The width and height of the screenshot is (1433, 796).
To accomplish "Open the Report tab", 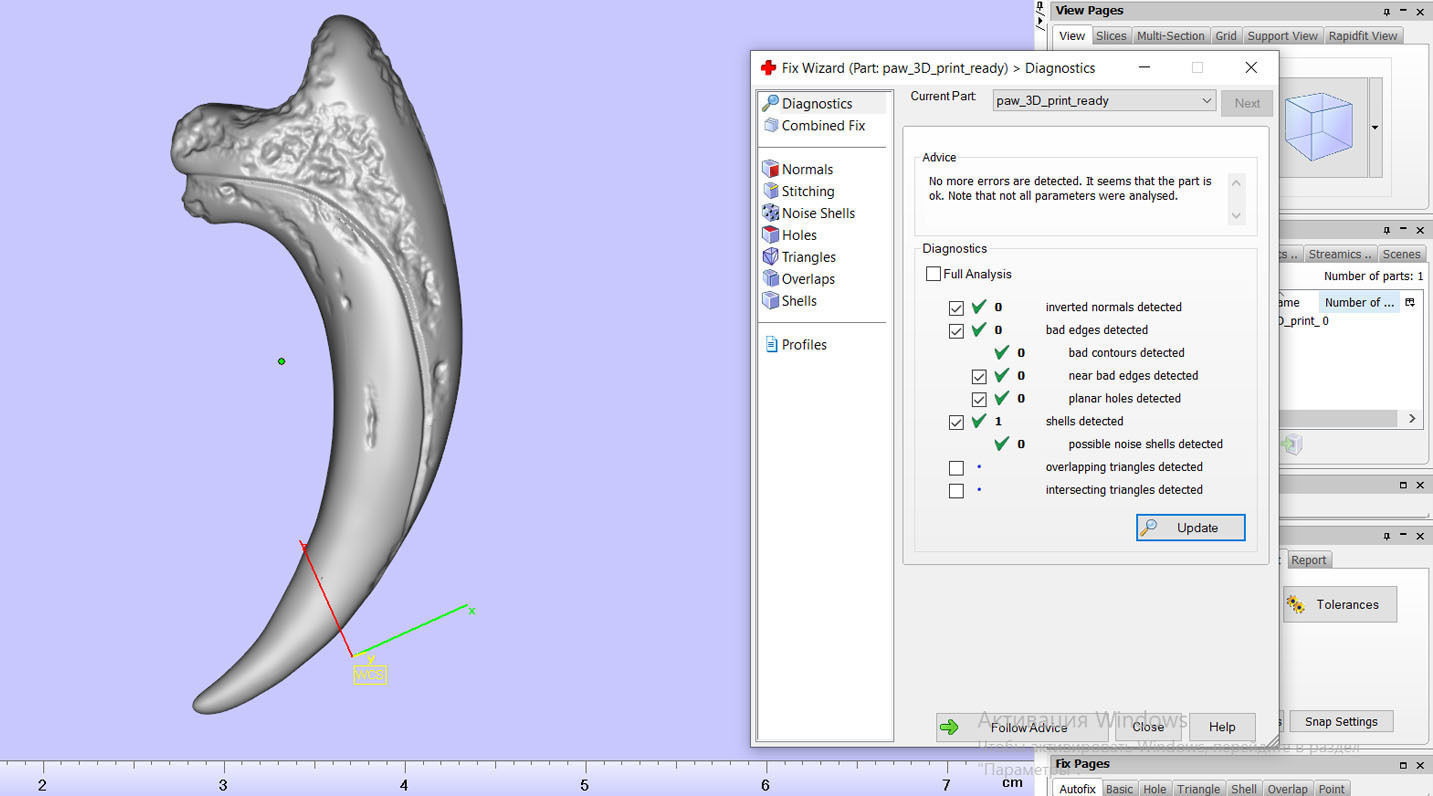I will tap(1308, 560).
